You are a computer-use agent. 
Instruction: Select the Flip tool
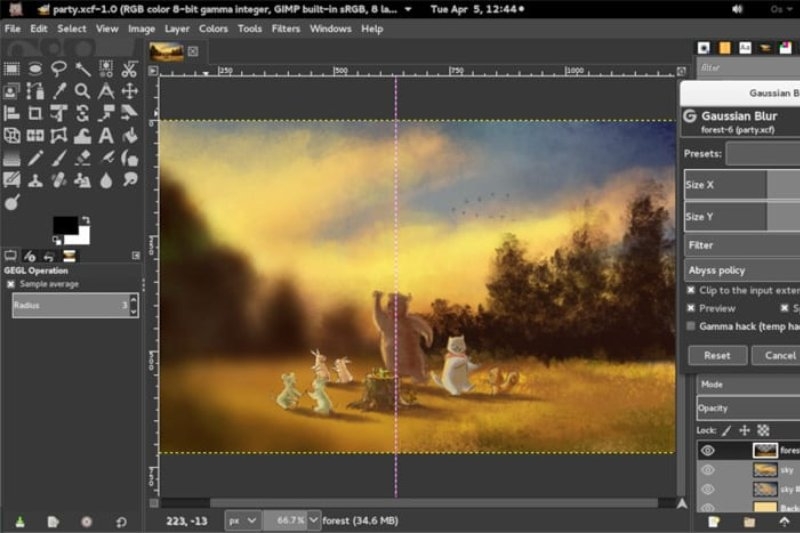35,136
